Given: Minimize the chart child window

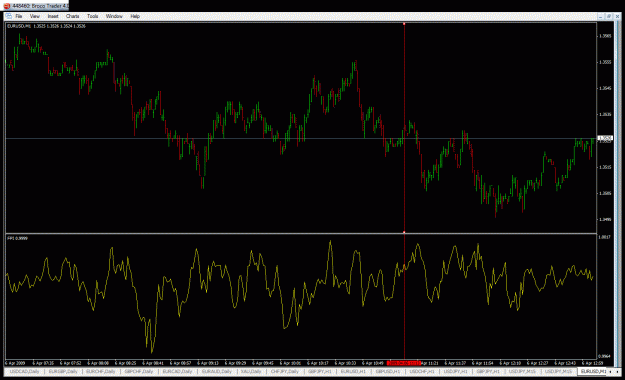Looking at the screenshot, I should 600,16.
